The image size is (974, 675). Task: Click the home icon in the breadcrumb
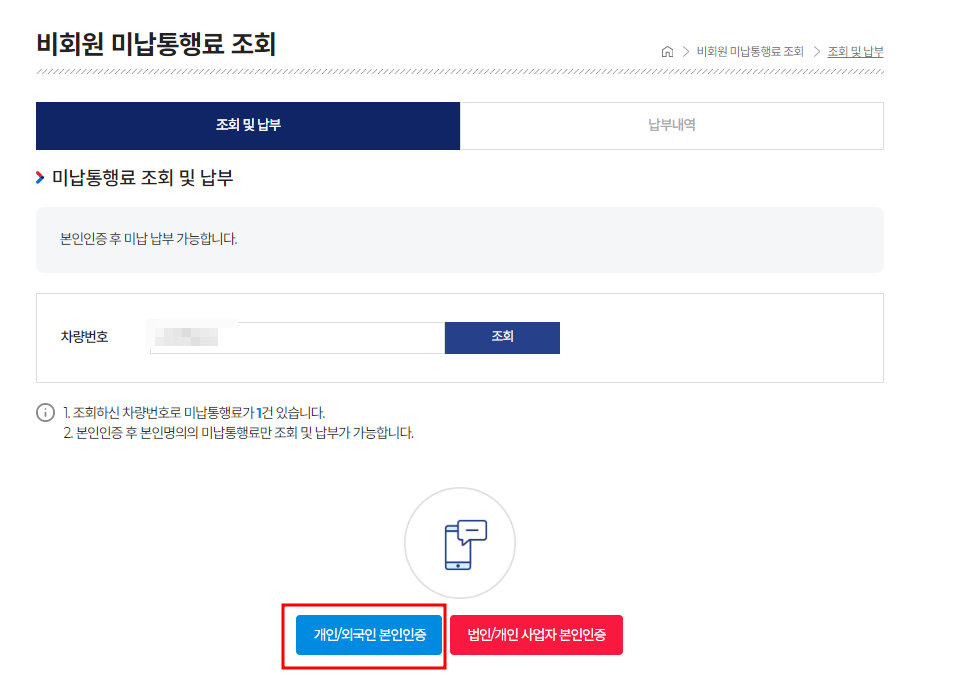667,51
